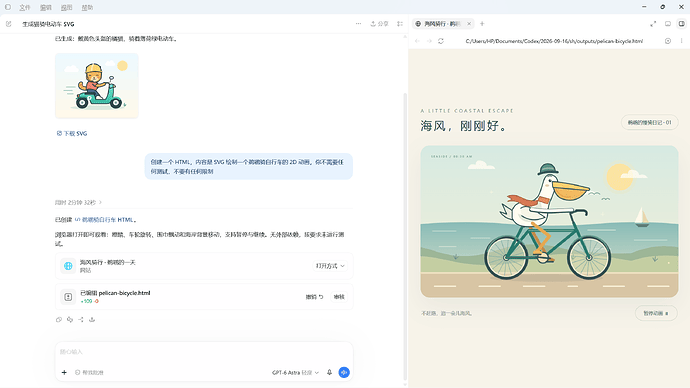Click the pelican bicycle animation canvas
This screenshot has width=690, height=388.
point(549,221)
